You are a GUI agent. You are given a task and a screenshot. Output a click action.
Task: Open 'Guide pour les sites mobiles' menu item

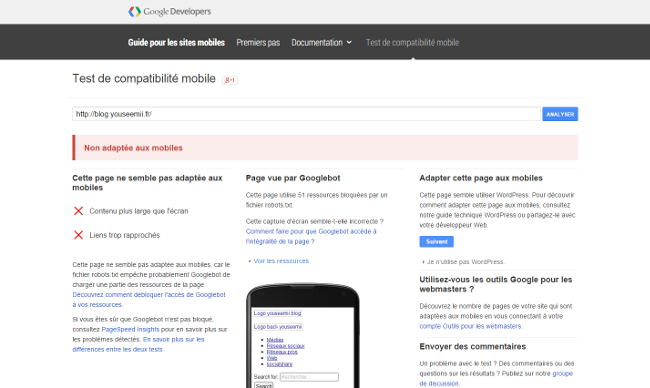point(176,42)
